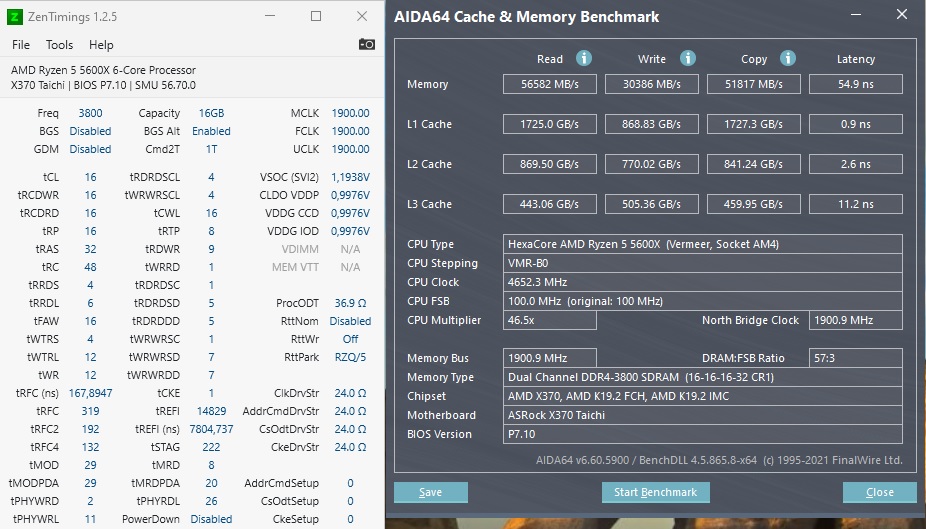Screen dimensions: 926x529
Task: Click the VSOC (SVI2) value 1,1938V
Action: [x=350, y=177]
